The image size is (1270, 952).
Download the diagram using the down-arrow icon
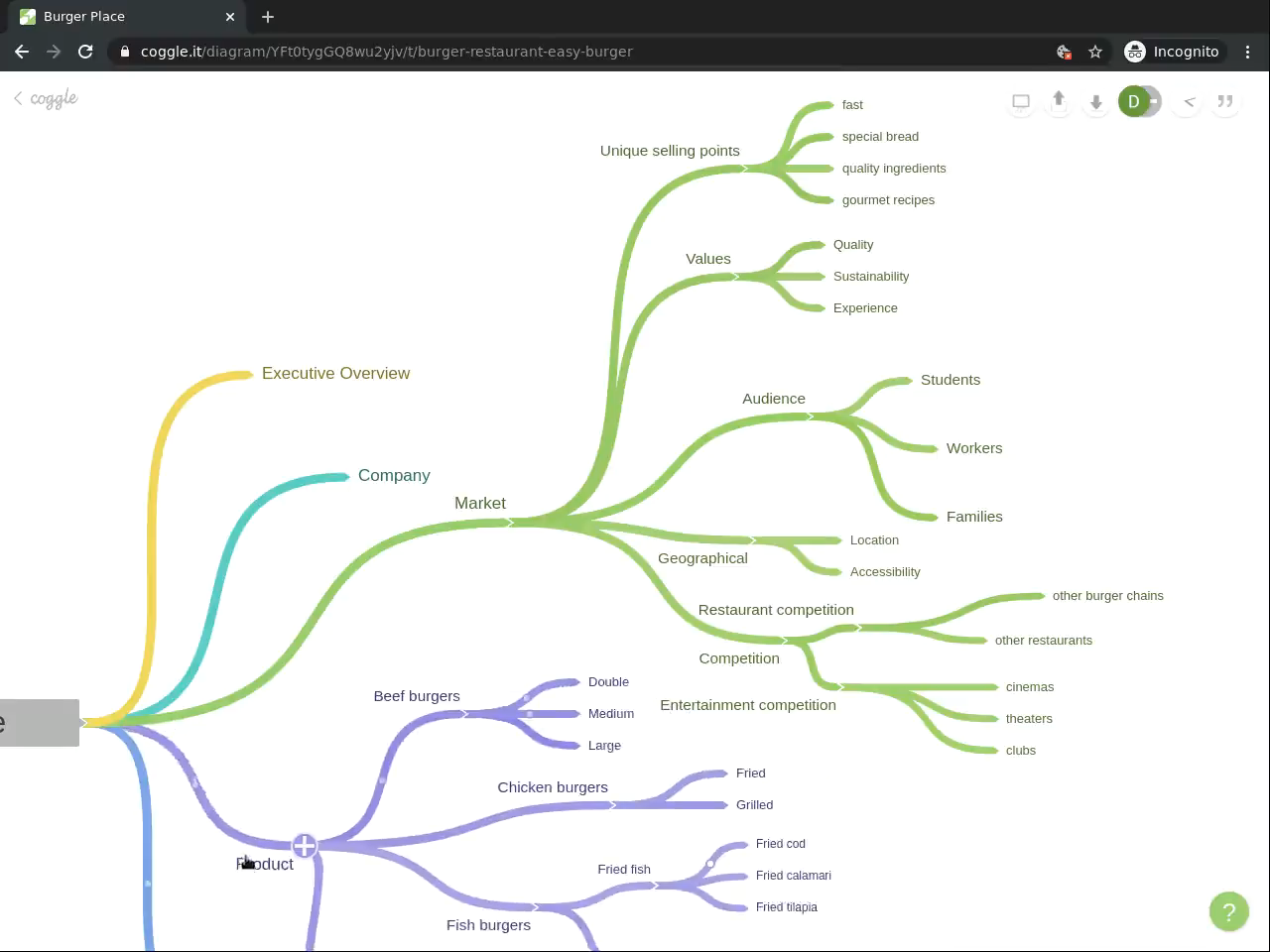[x=1096, y=101]
